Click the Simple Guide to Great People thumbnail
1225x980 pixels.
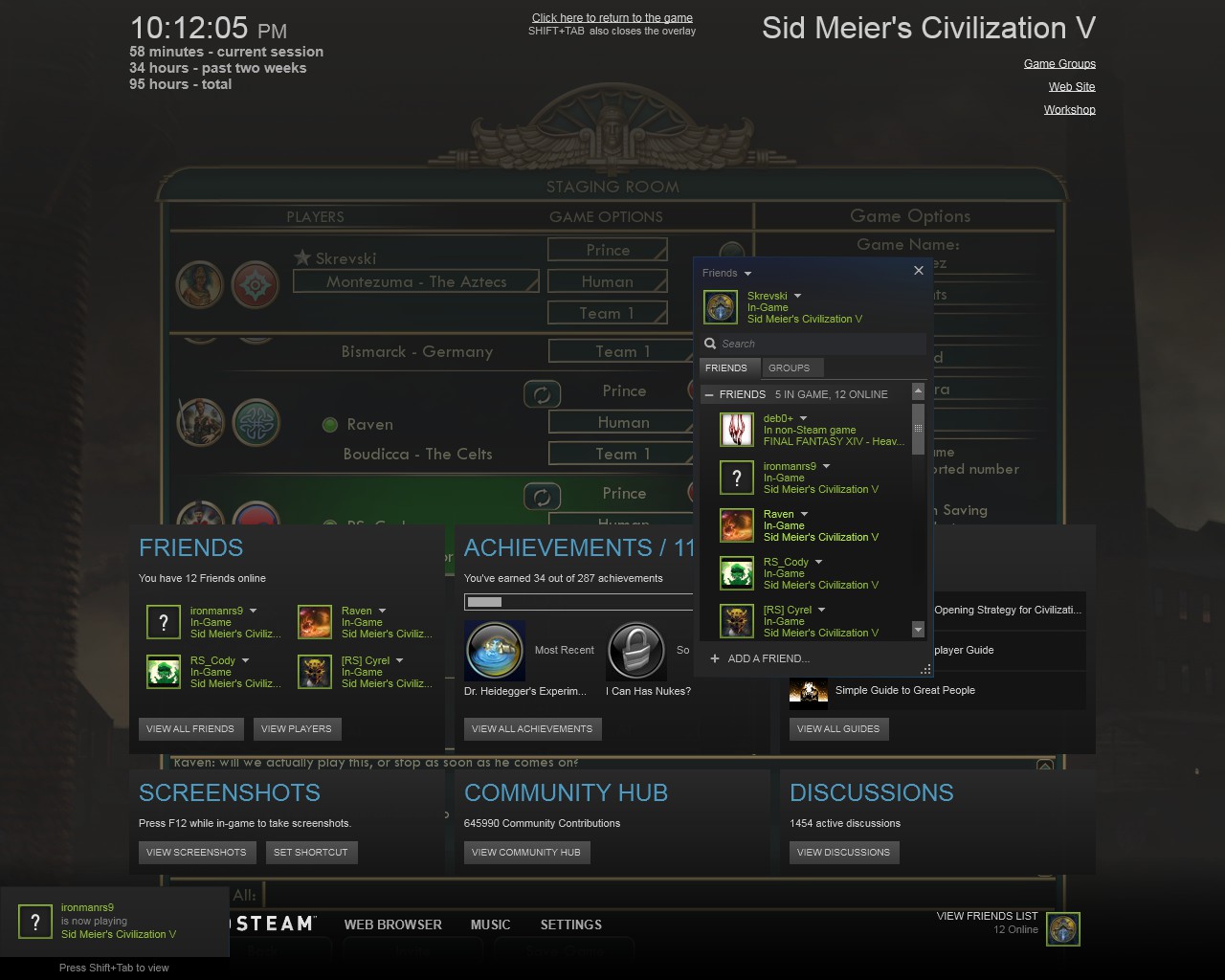click(x=808, y=690)
